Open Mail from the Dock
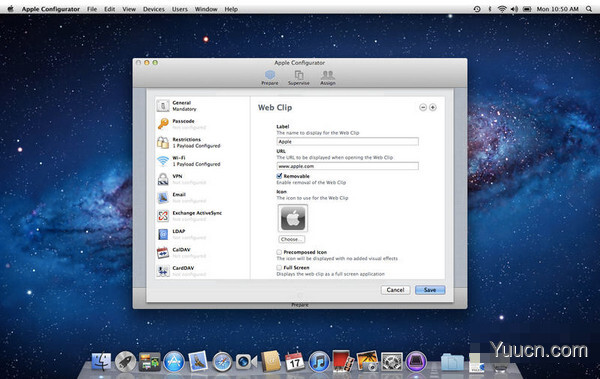The image size is (600, 379). click(198, 361)
